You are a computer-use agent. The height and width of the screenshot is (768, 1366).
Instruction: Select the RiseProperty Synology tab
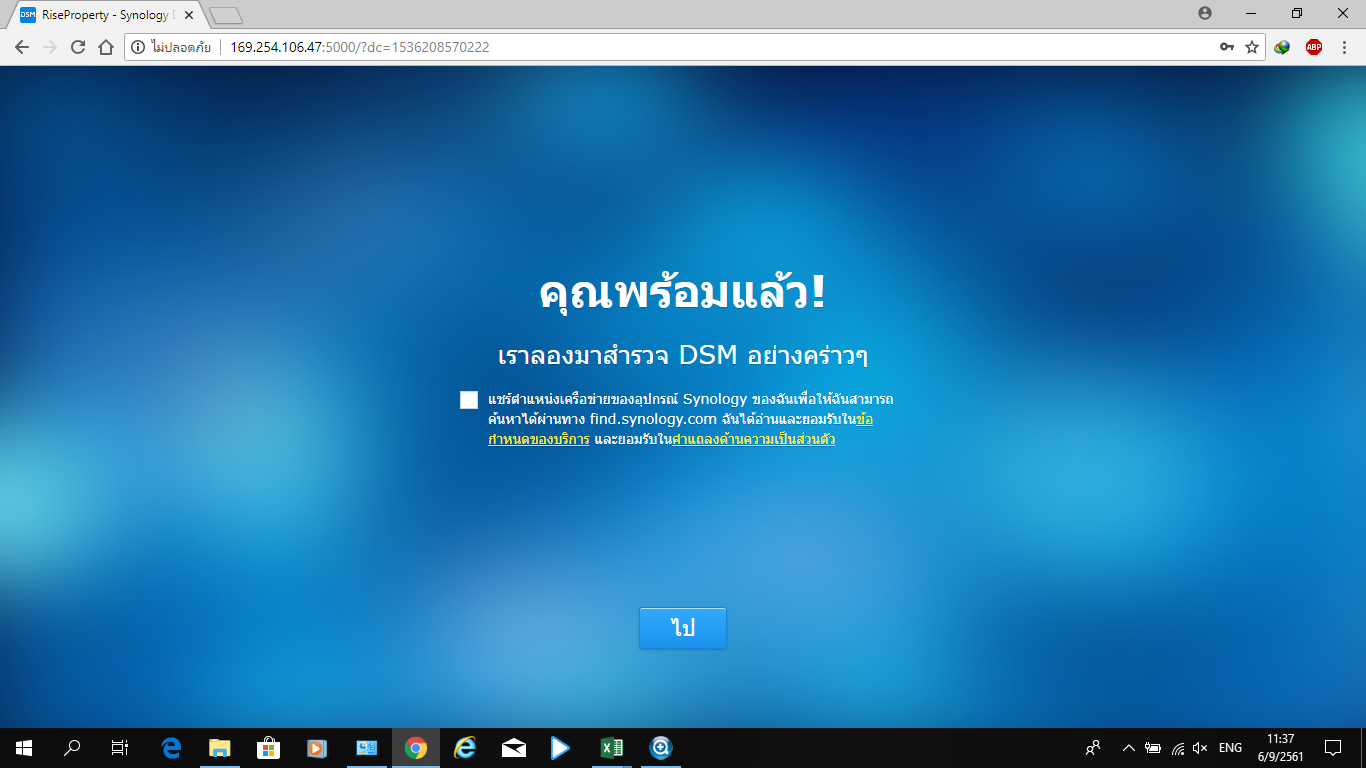click(105, 15)
